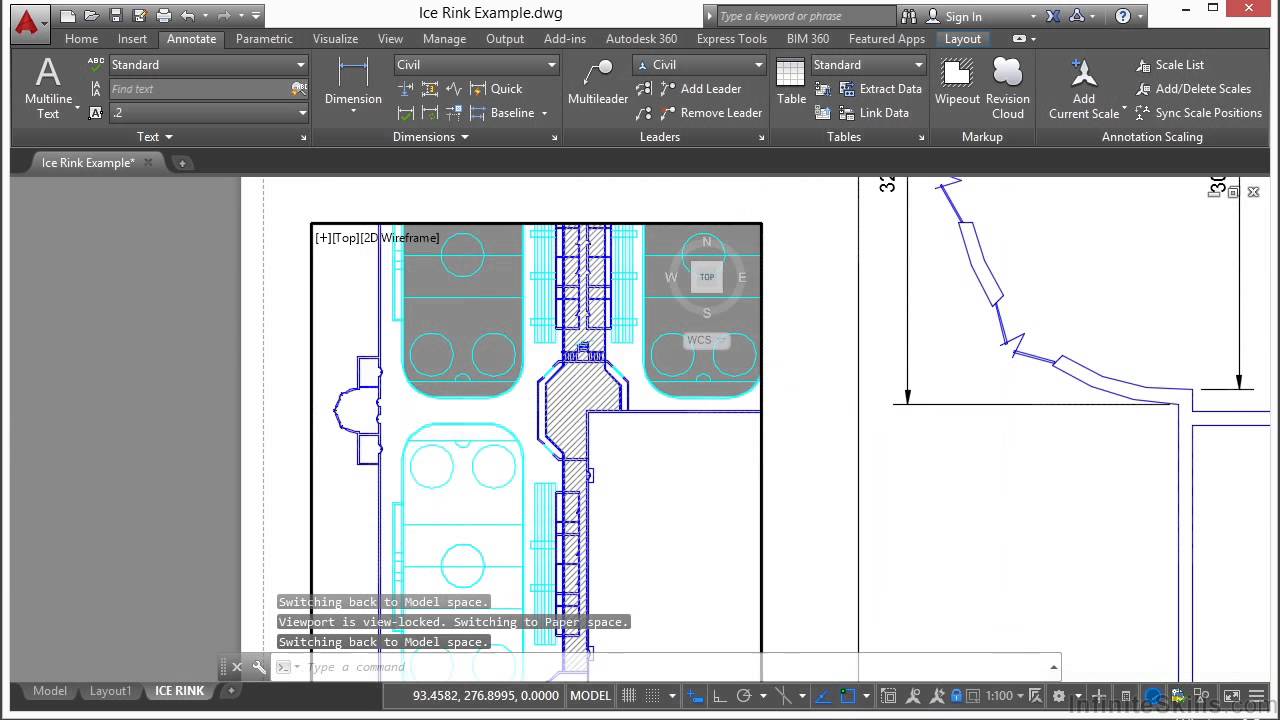Viewport: 1280px width, 720px height.
Task: Click the ViewCube TOP face
Action: point(707,277)
